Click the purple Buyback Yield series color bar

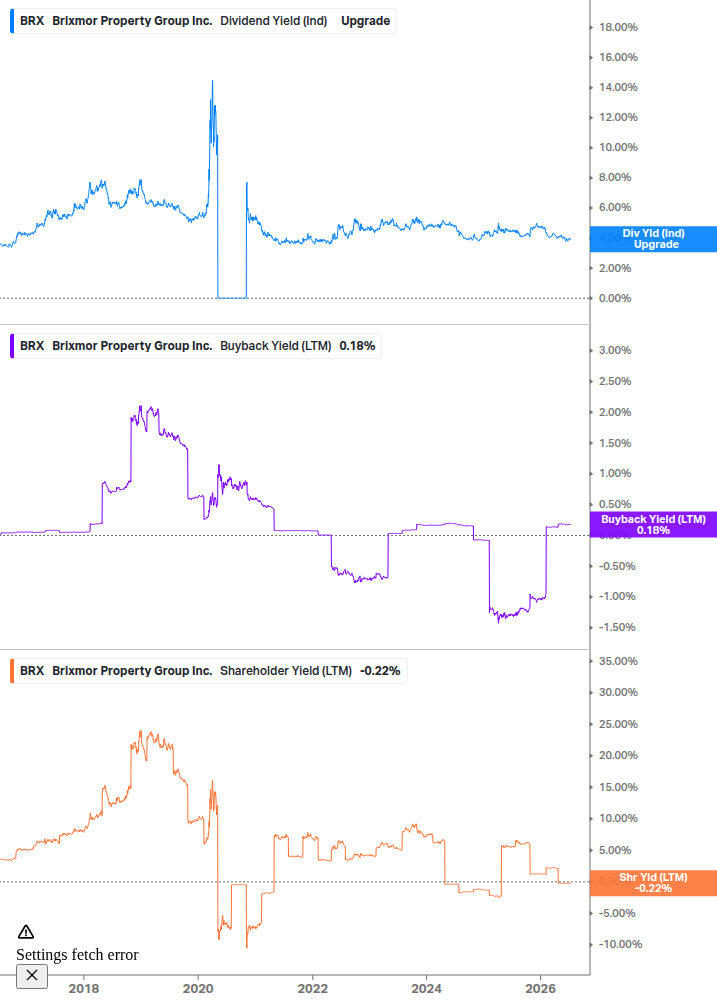[x=12, y=346]
